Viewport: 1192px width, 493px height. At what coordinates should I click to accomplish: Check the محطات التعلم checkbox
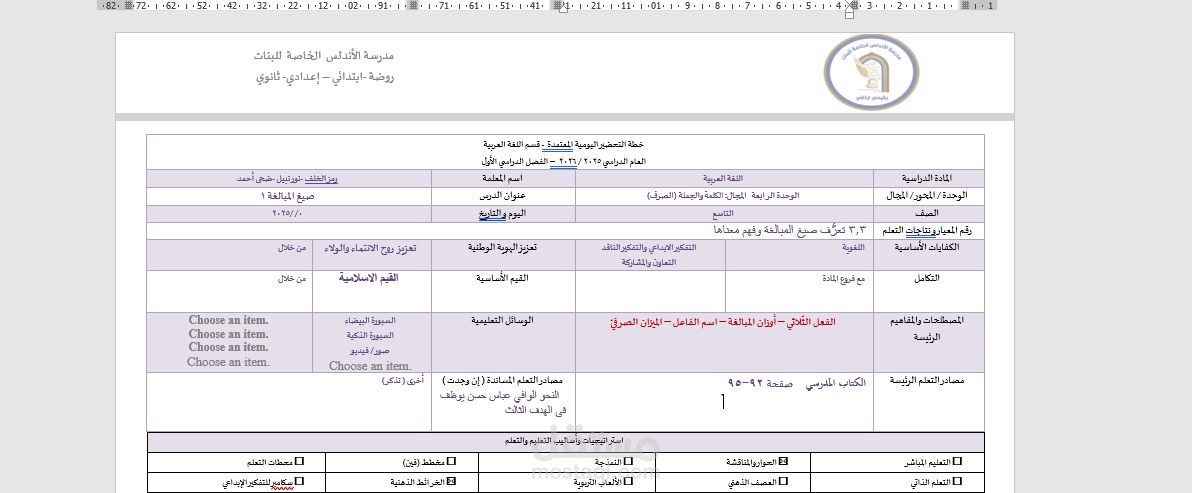(x=300, y=461)
